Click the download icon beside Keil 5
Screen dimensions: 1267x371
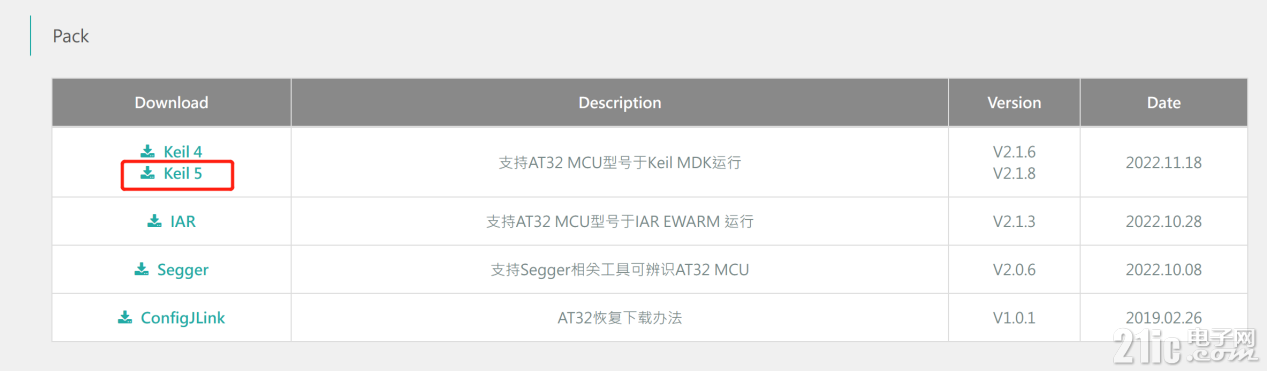(148, 173)
